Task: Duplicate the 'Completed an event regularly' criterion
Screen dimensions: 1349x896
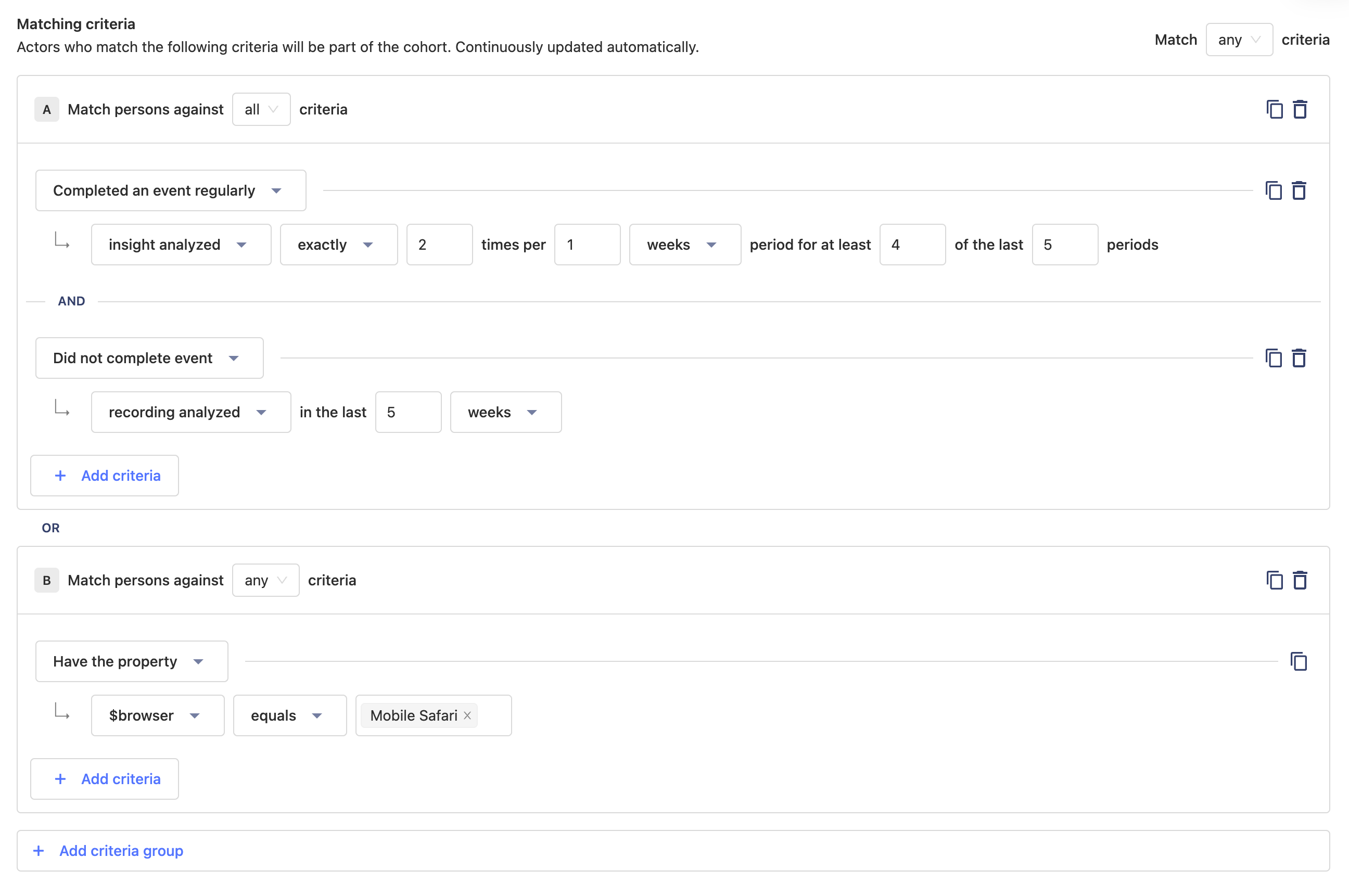Action: pyautogui.click(x=1273, y=190)
